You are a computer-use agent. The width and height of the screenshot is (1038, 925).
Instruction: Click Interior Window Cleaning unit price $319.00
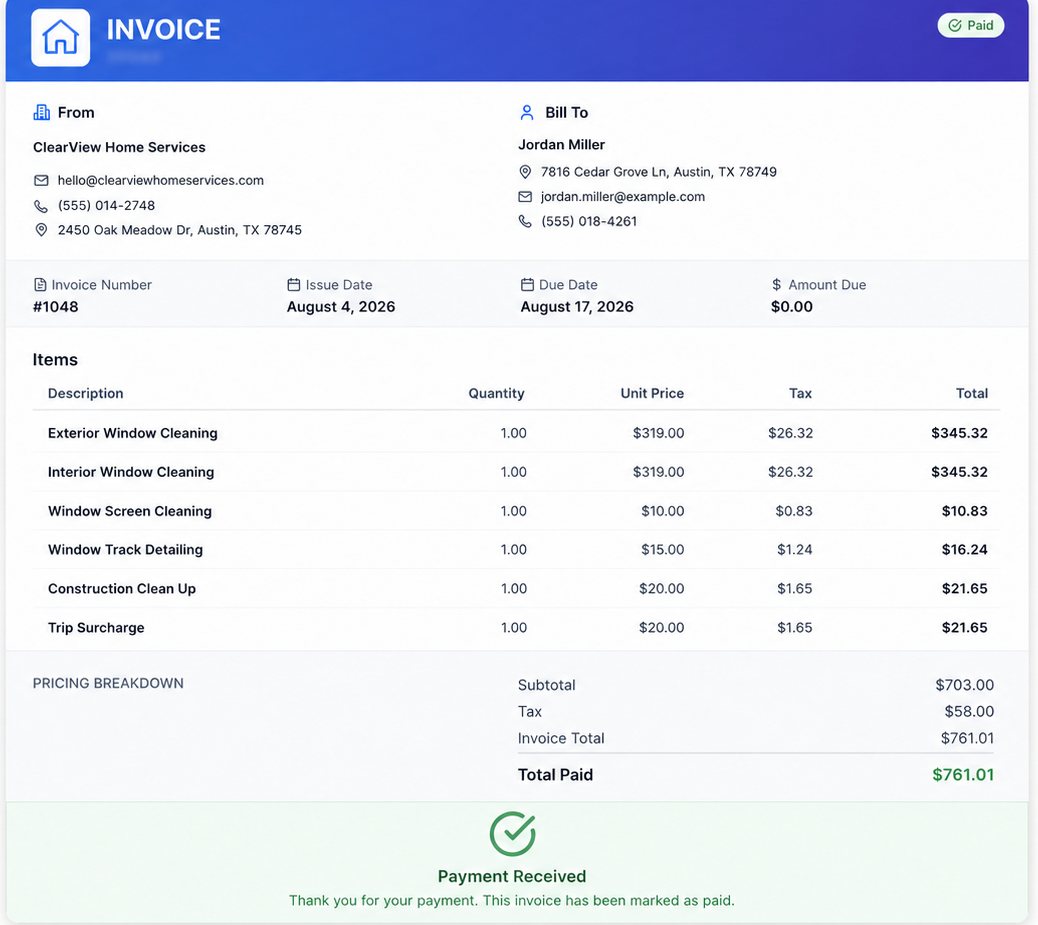(x=659, y=472)
